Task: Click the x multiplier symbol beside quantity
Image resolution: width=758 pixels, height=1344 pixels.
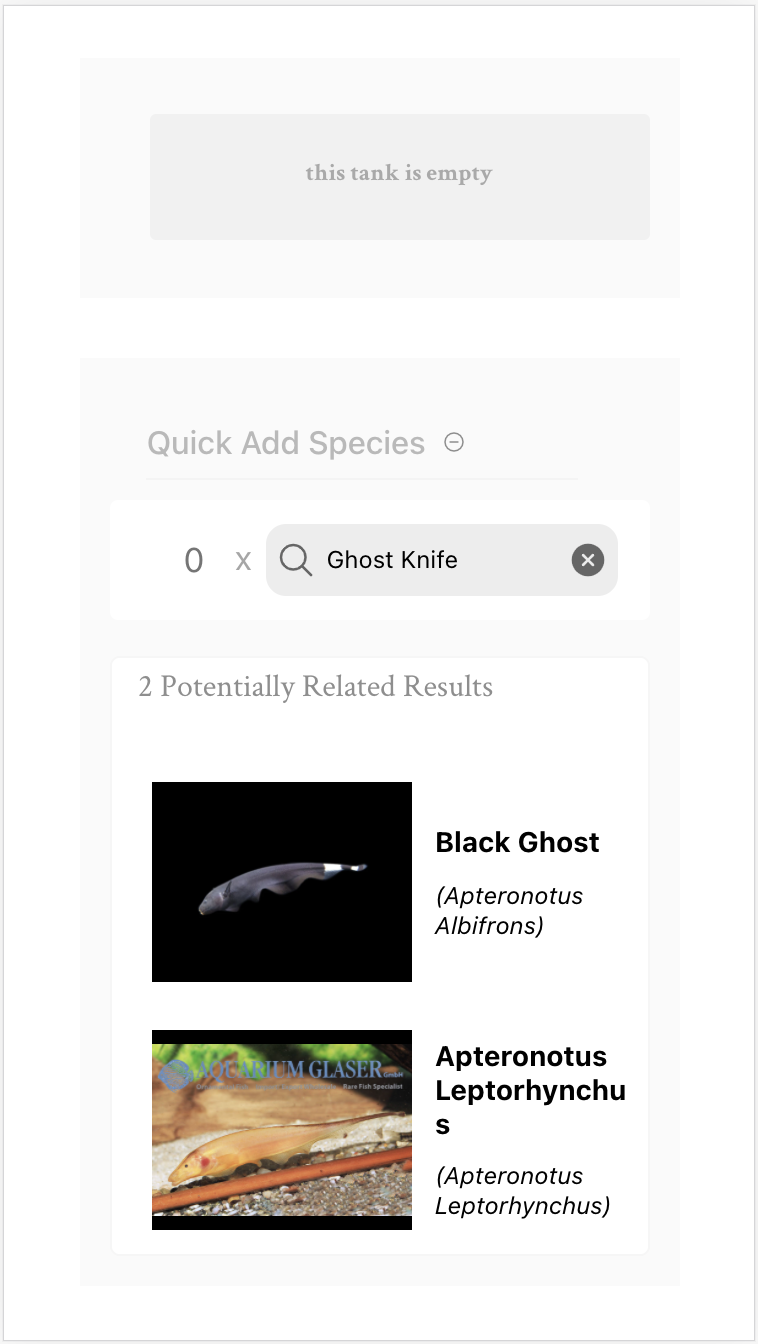Action: tap(243, 561)
